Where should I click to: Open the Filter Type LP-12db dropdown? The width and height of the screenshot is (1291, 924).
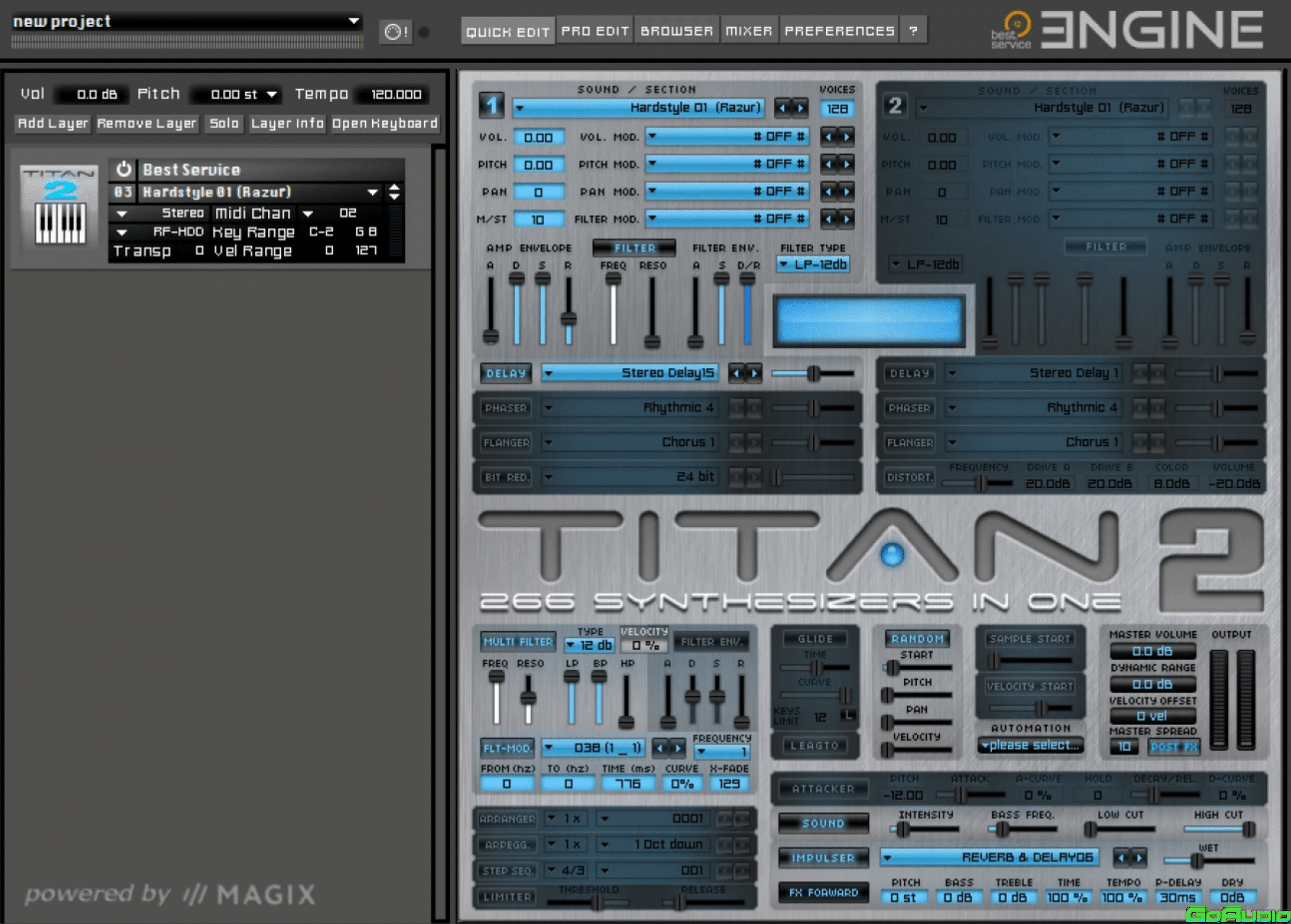click(x=813, y=265)
